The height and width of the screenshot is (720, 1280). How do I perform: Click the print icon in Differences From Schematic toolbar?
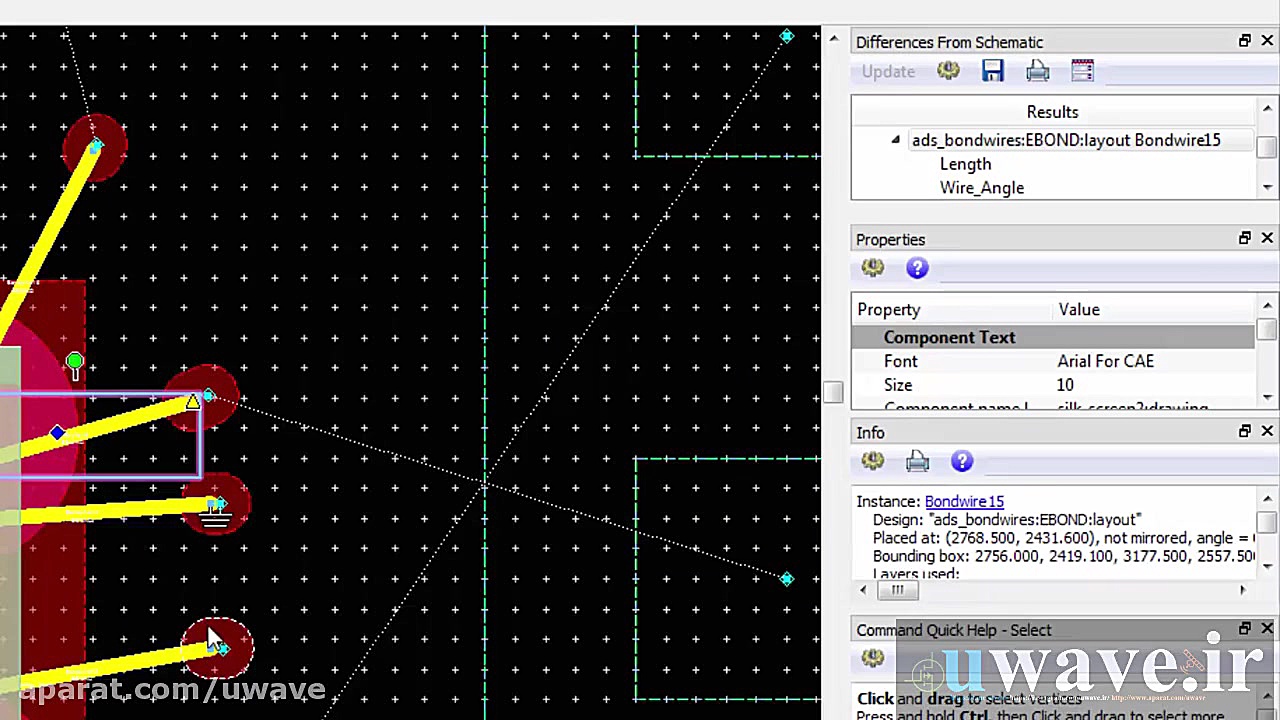(x=1037, y=71)
